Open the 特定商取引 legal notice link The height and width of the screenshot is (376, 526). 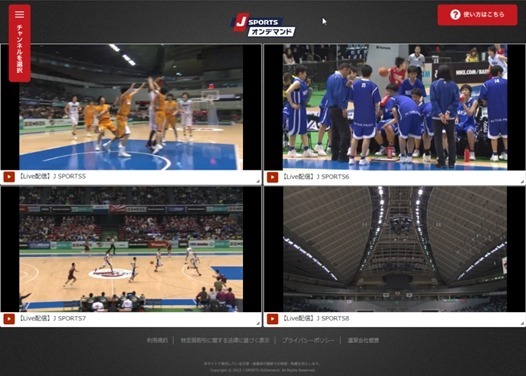coord(225,340)
